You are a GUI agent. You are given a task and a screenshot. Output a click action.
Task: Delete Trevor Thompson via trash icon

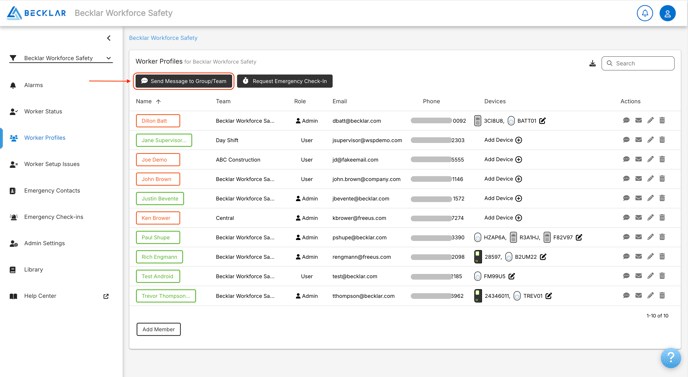[662, 295]
